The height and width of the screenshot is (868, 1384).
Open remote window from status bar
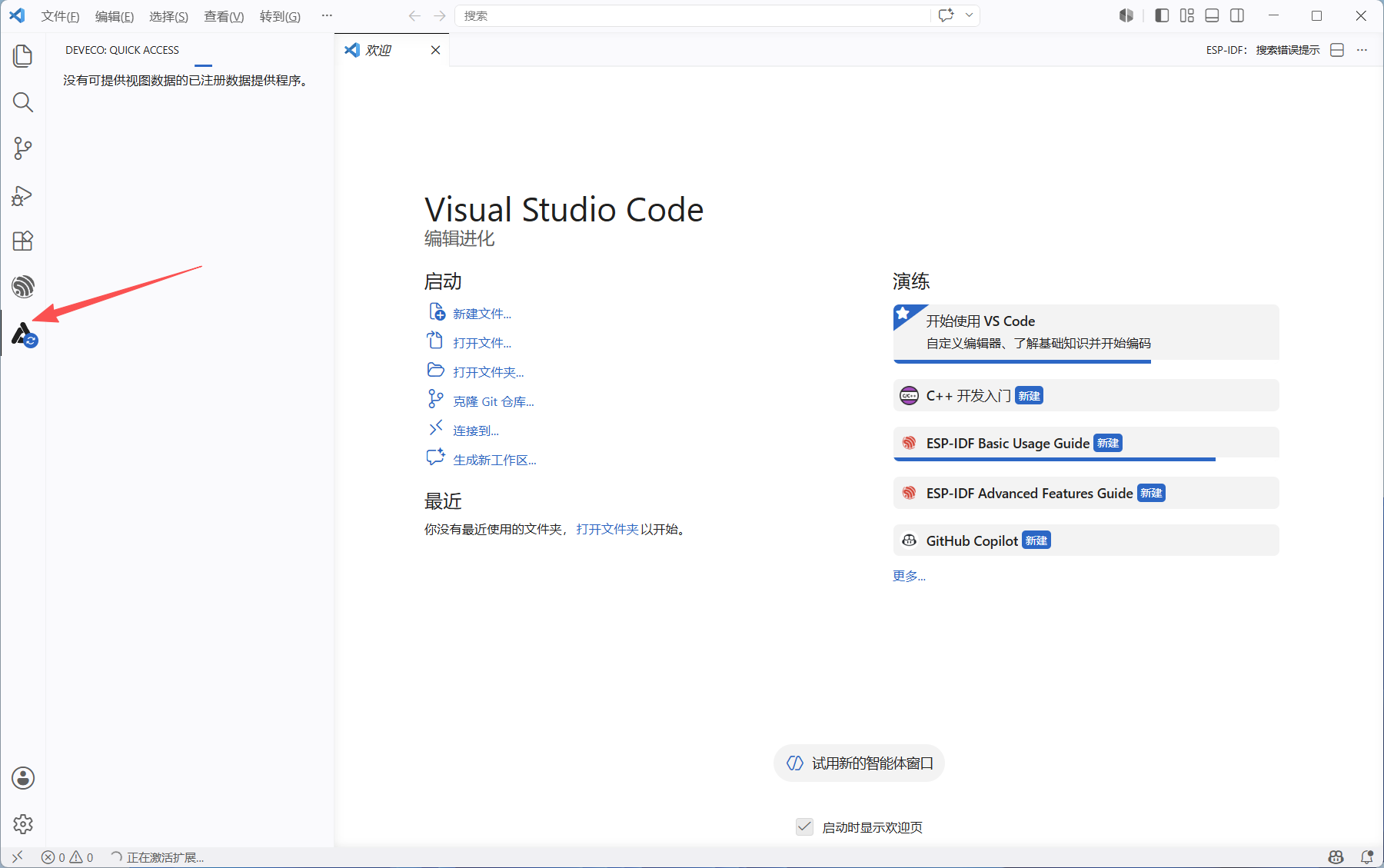[x=17, y=857]
